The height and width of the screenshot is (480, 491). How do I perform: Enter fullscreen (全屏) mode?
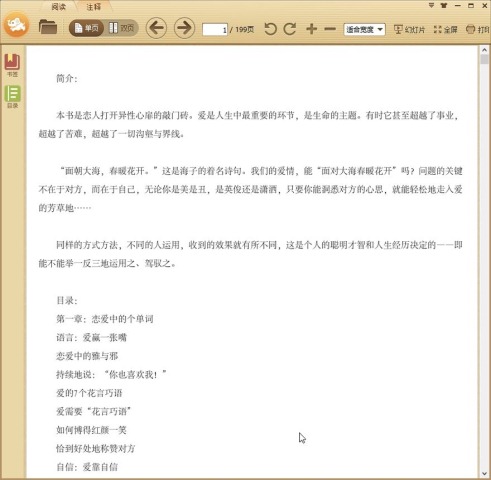[445, 29]
